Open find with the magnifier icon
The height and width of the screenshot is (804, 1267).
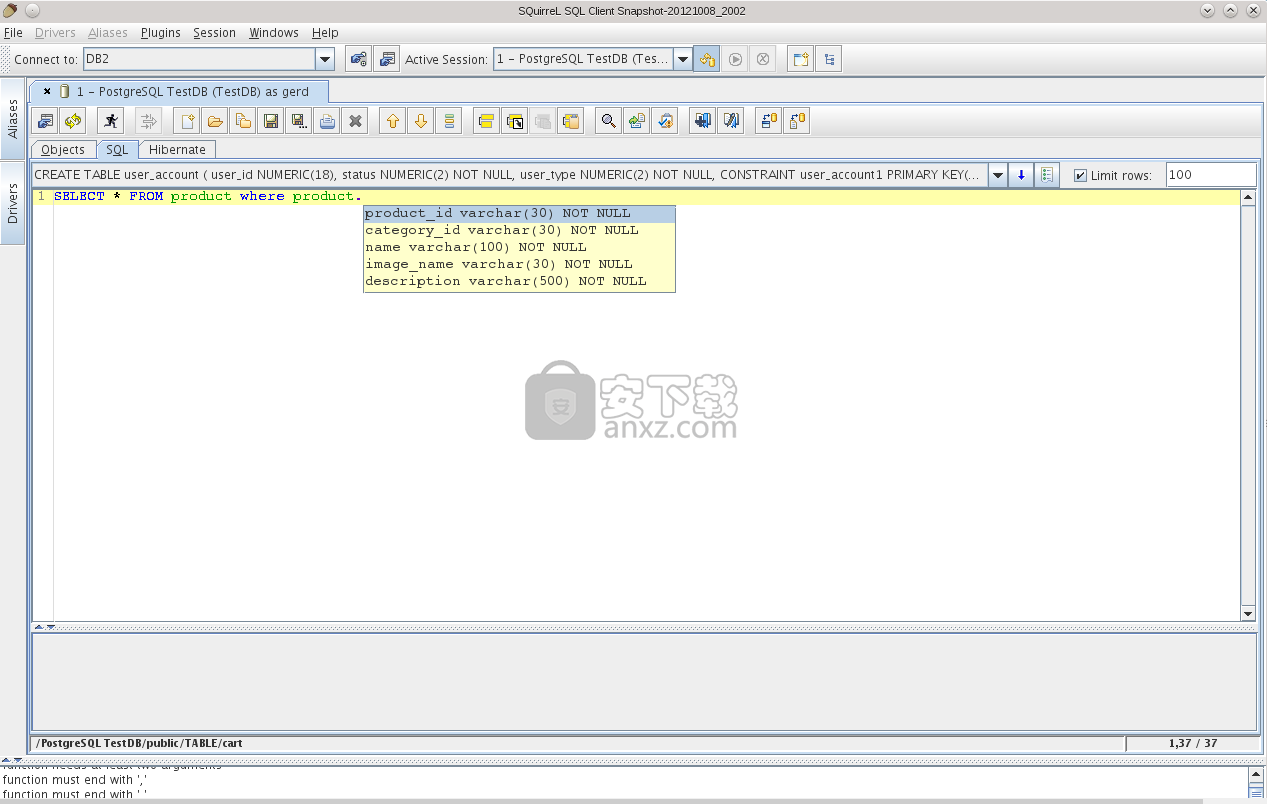point(608,121)
